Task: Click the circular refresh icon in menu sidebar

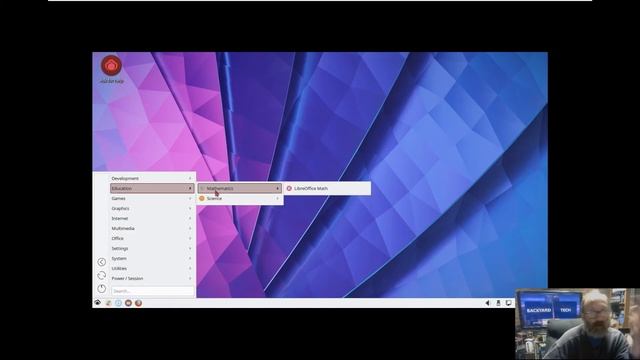Action: click(102, 276)
